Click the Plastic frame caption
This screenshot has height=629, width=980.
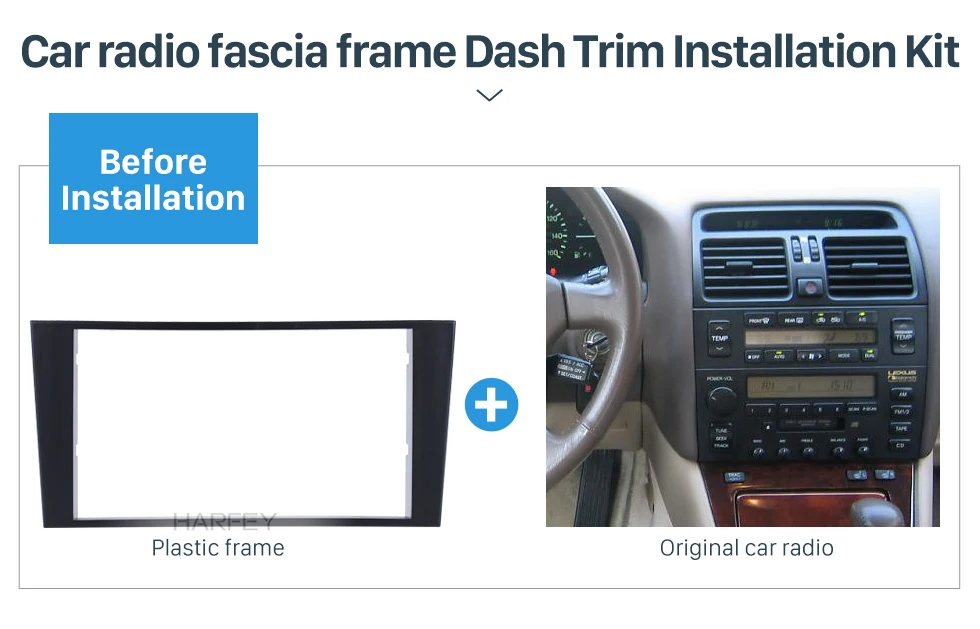(218, 548)
